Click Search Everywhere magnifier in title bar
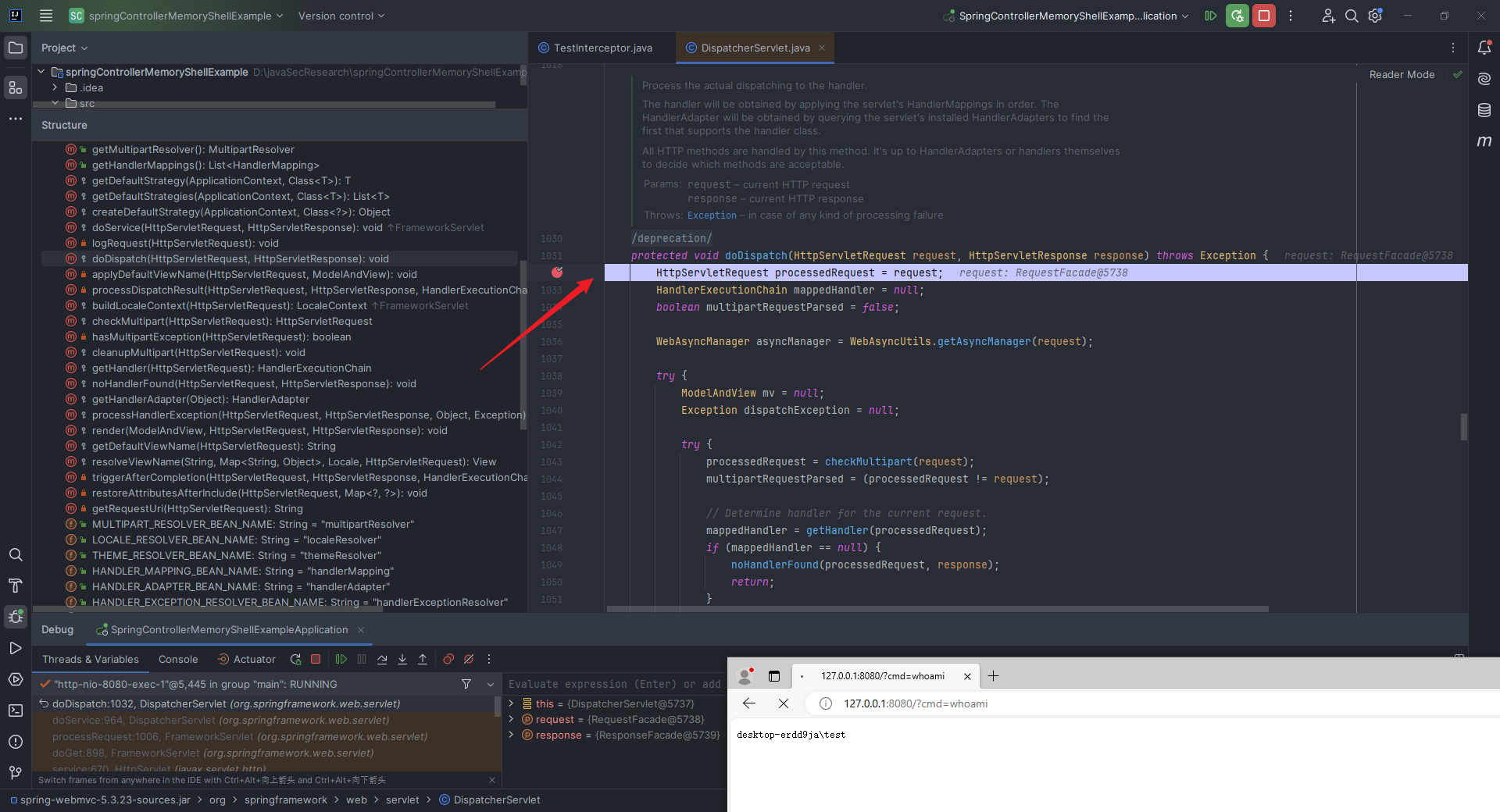Viewport: 1500px width, 812px height. coord(1352,16)
